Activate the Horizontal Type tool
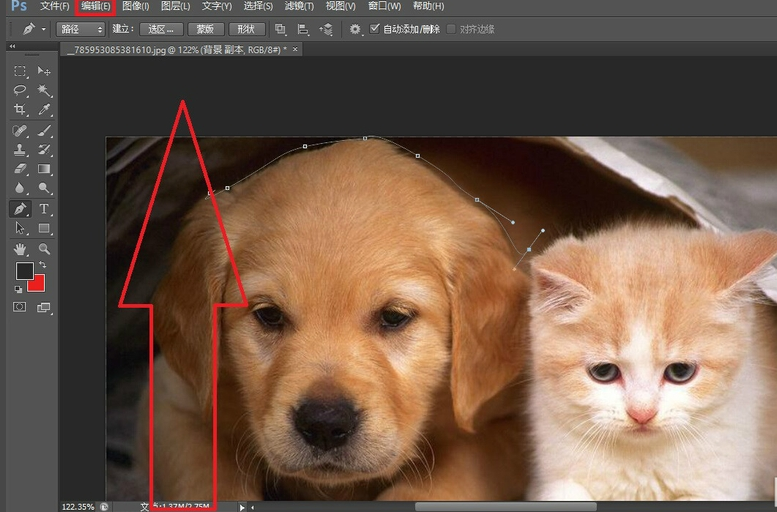Screen dimensions: 777x512 pyautogui.click(x=44, y=209)
